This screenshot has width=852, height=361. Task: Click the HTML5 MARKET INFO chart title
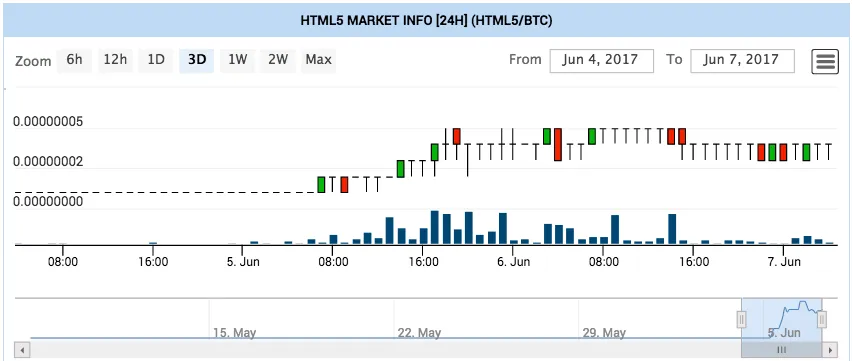(x=427, y=21)
